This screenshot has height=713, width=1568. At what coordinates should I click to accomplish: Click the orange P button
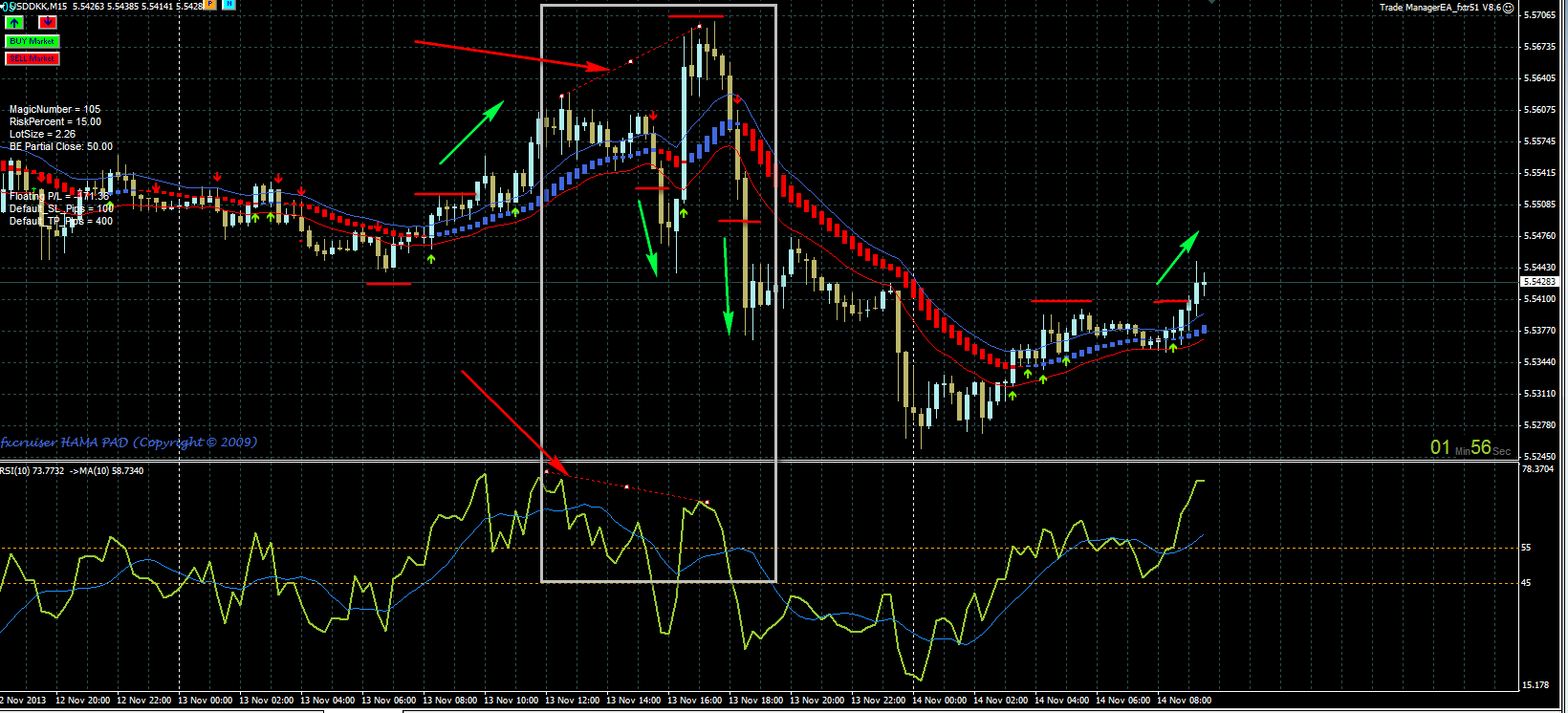click(210, 5)
